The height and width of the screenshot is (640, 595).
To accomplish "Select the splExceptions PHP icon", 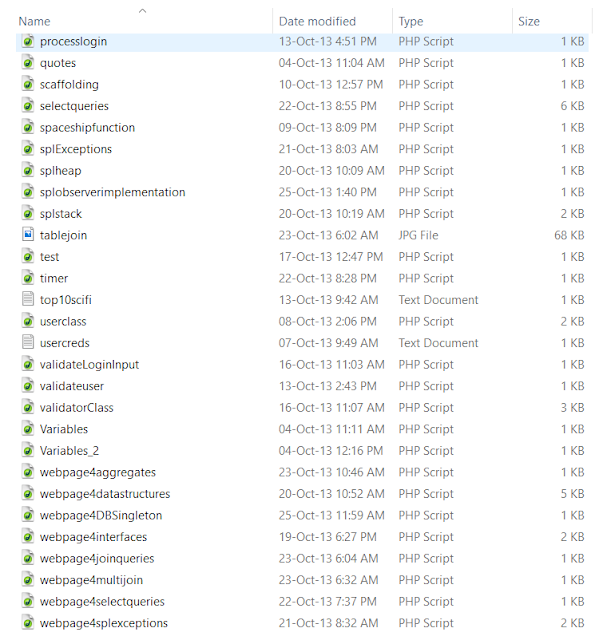I will coord(28,149).
